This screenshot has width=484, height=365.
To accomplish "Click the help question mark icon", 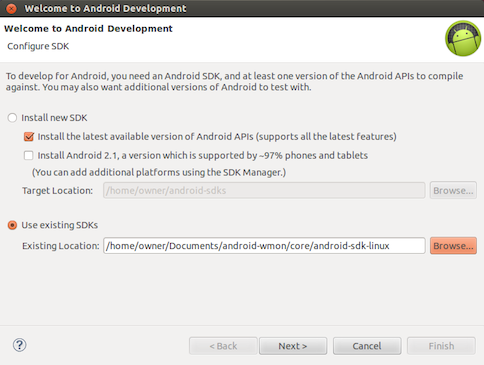I will pos(20,345).
